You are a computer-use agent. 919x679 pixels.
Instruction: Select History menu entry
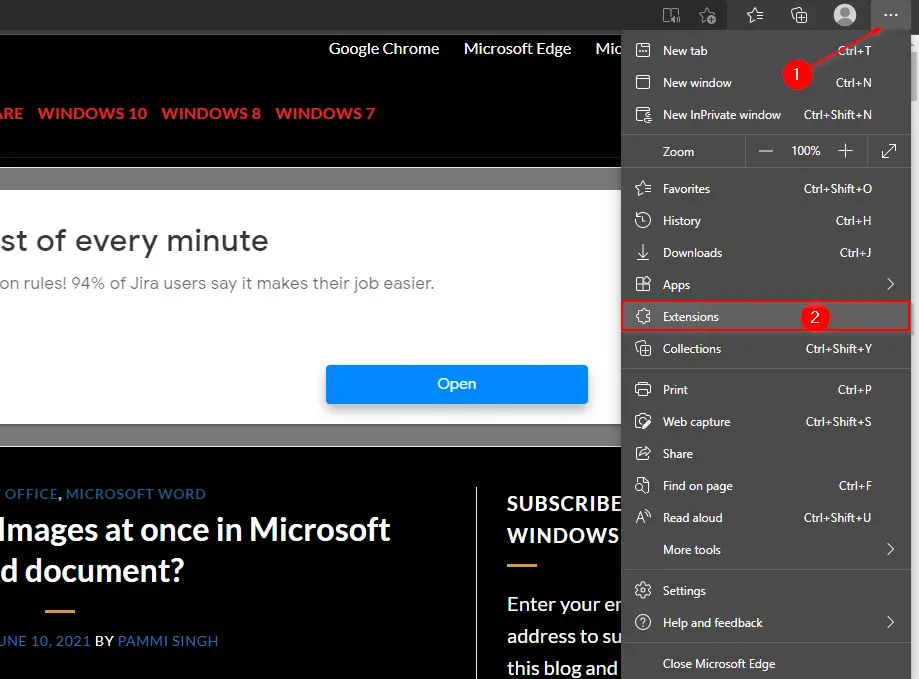[x=765, y=220]
